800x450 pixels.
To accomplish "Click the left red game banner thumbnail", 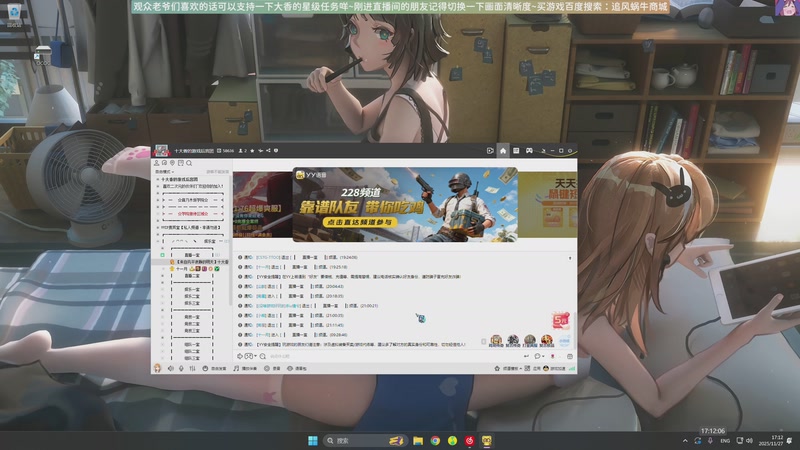I will pyautogui.click(x=263, y=205).
